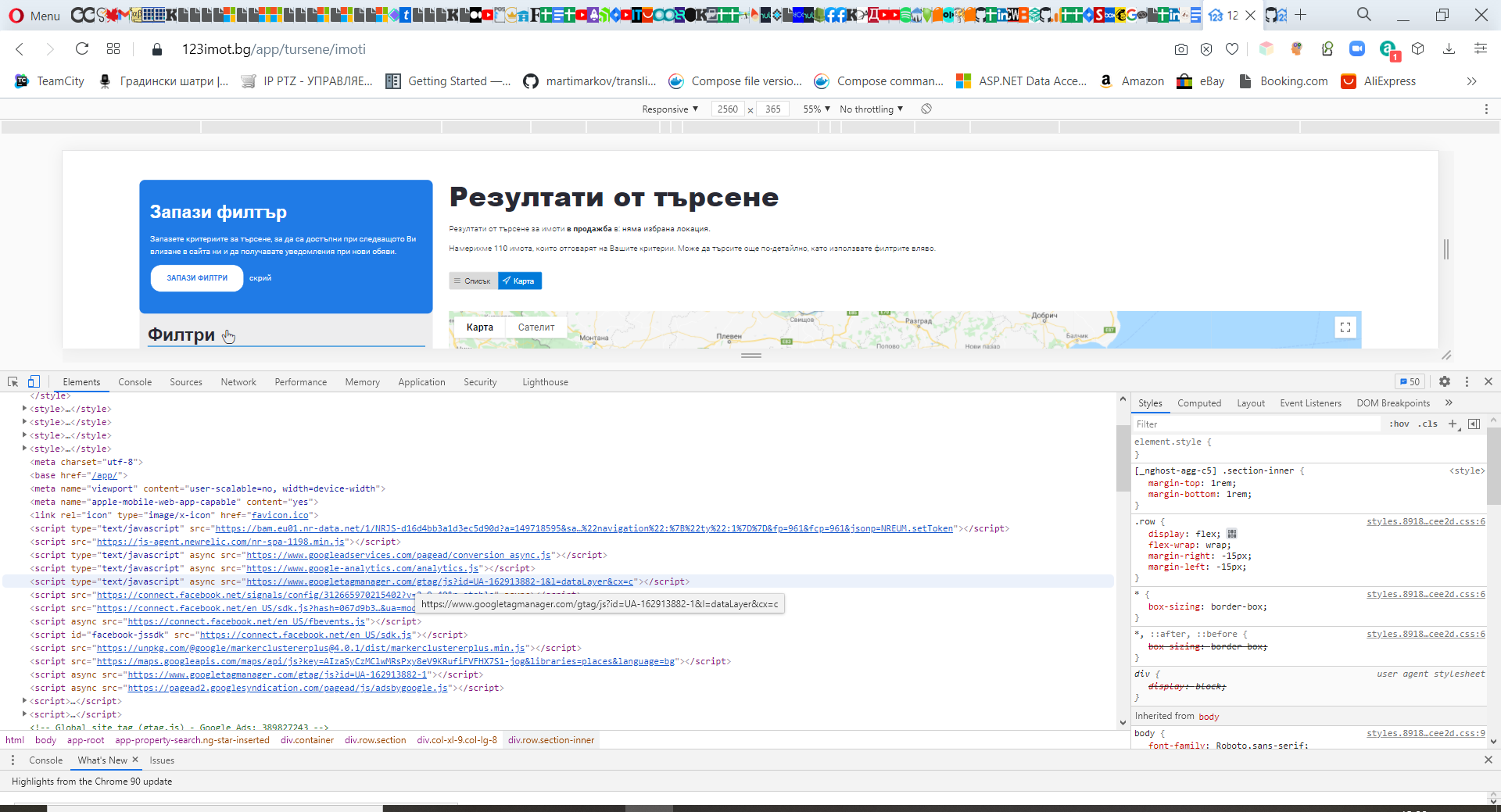
Task: Click the rotate viewport icon in device toolbar
Action: [x=926, y=109]
